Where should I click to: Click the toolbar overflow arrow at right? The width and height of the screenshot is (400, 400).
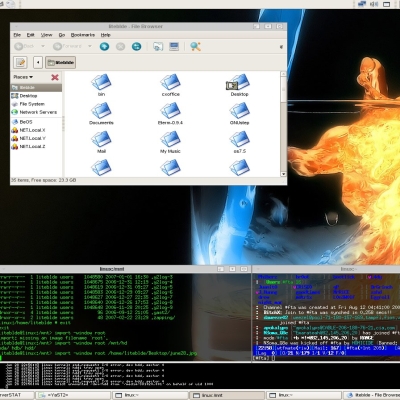[281, 47]
